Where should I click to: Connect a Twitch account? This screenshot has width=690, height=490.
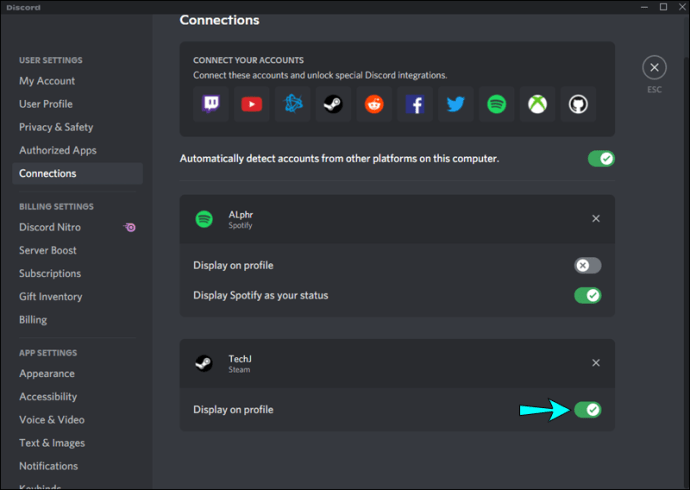209,103
